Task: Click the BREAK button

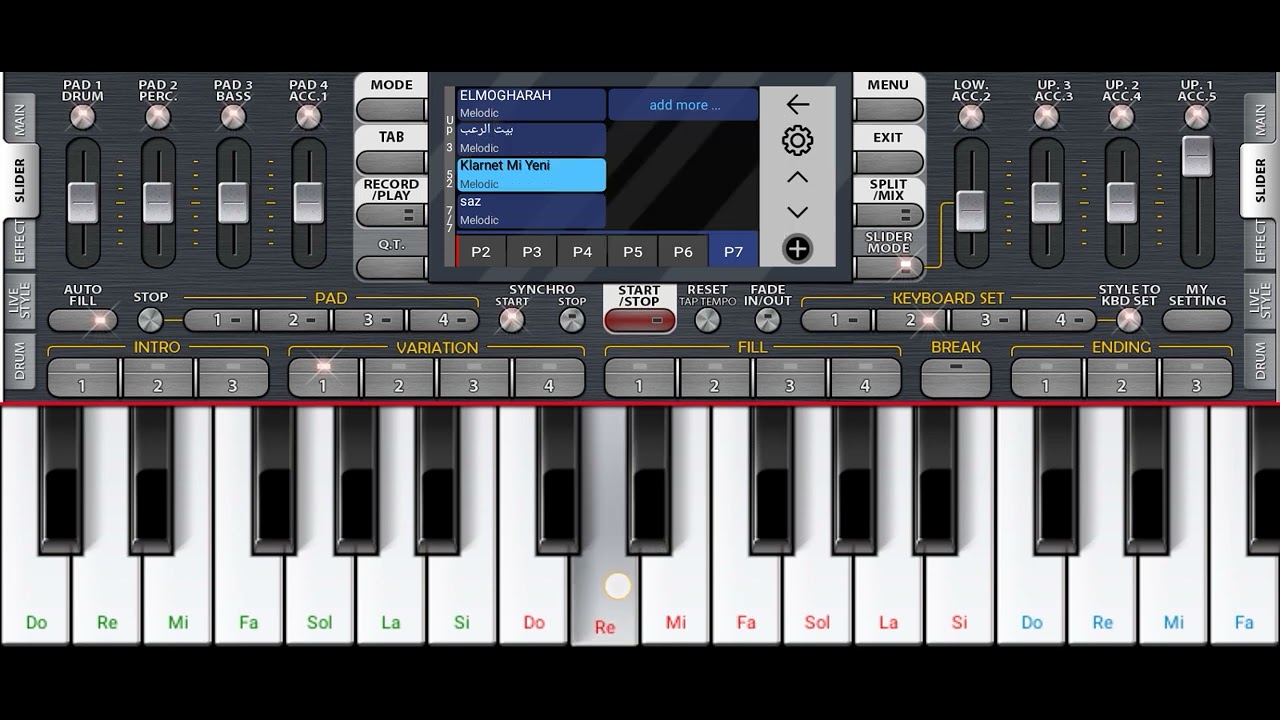Action: click(956, 378)
